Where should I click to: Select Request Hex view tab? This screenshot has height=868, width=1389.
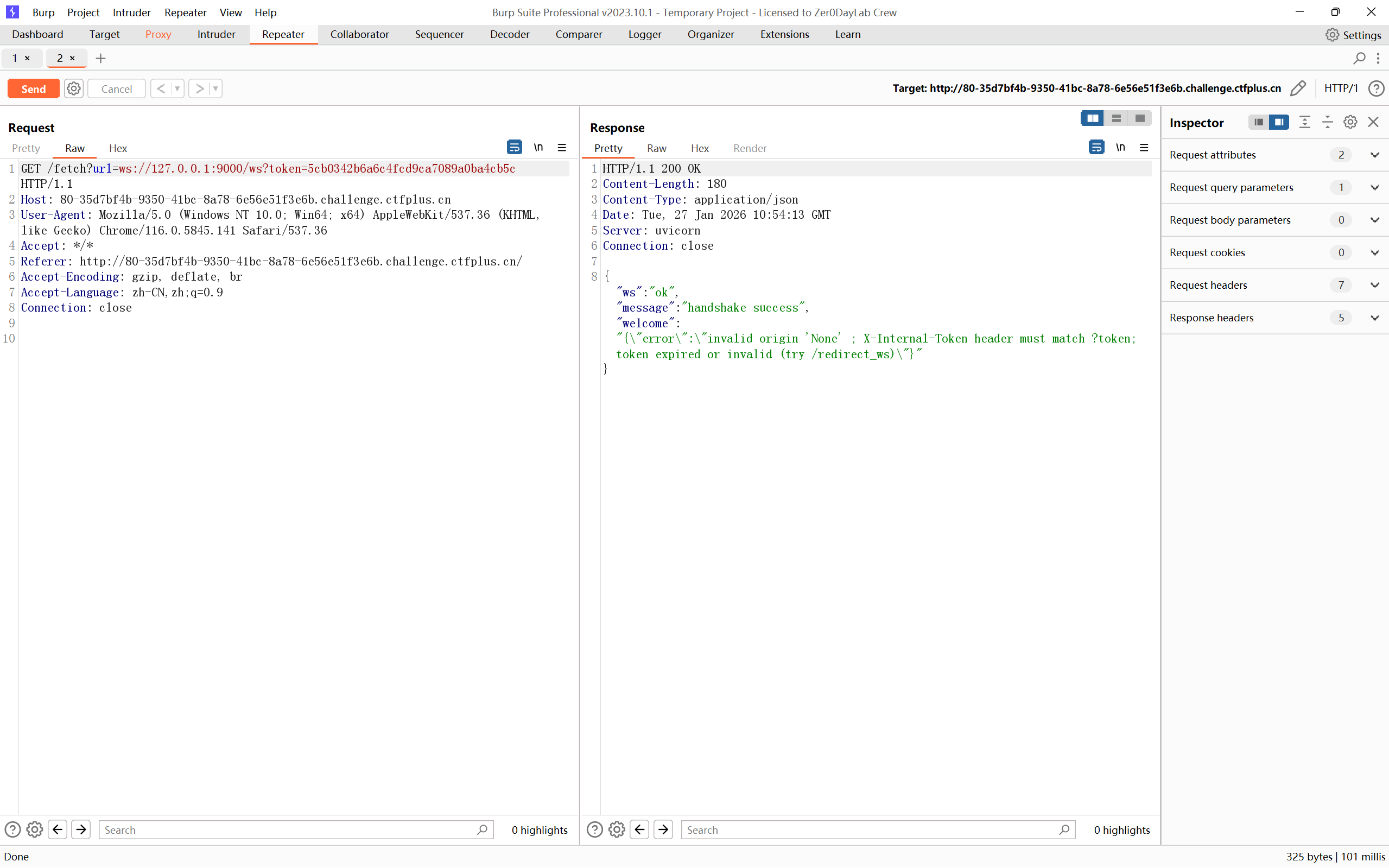[118, 148]
